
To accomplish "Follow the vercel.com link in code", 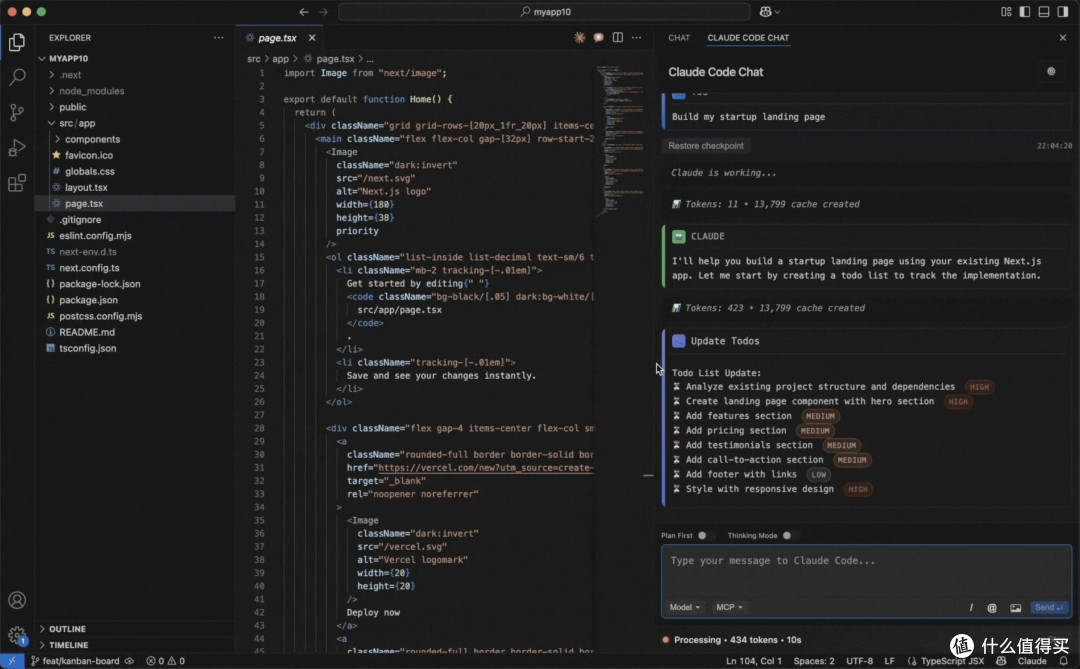I will [x=485, y=468].
